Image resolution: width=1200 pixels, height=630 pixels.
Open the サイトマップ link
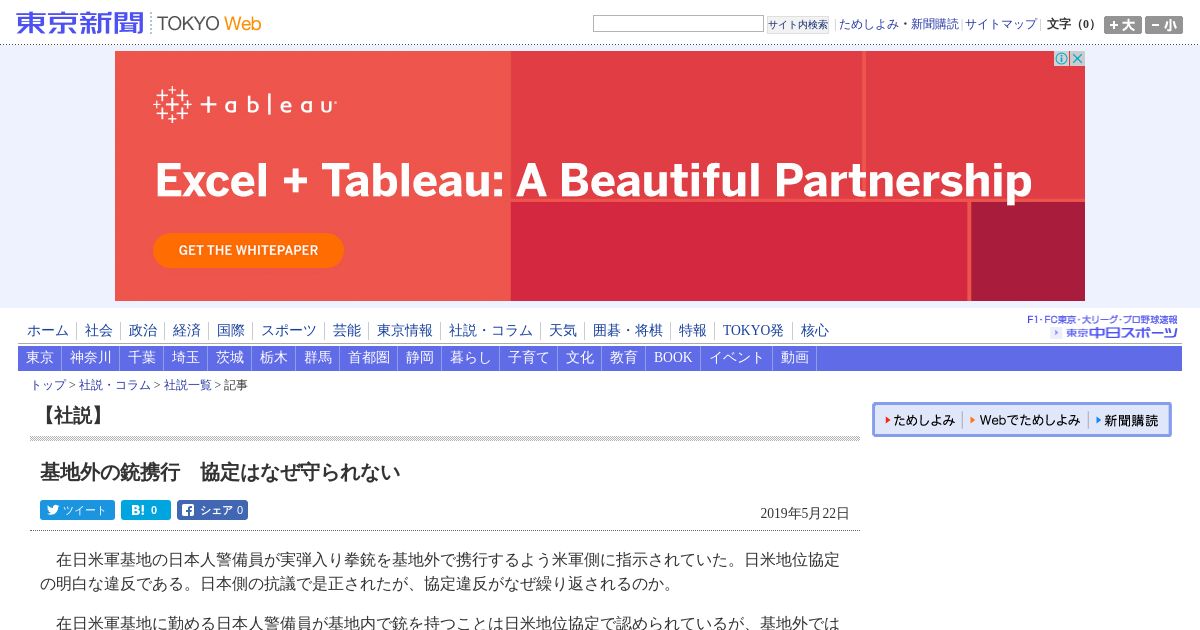[1001, 24]
